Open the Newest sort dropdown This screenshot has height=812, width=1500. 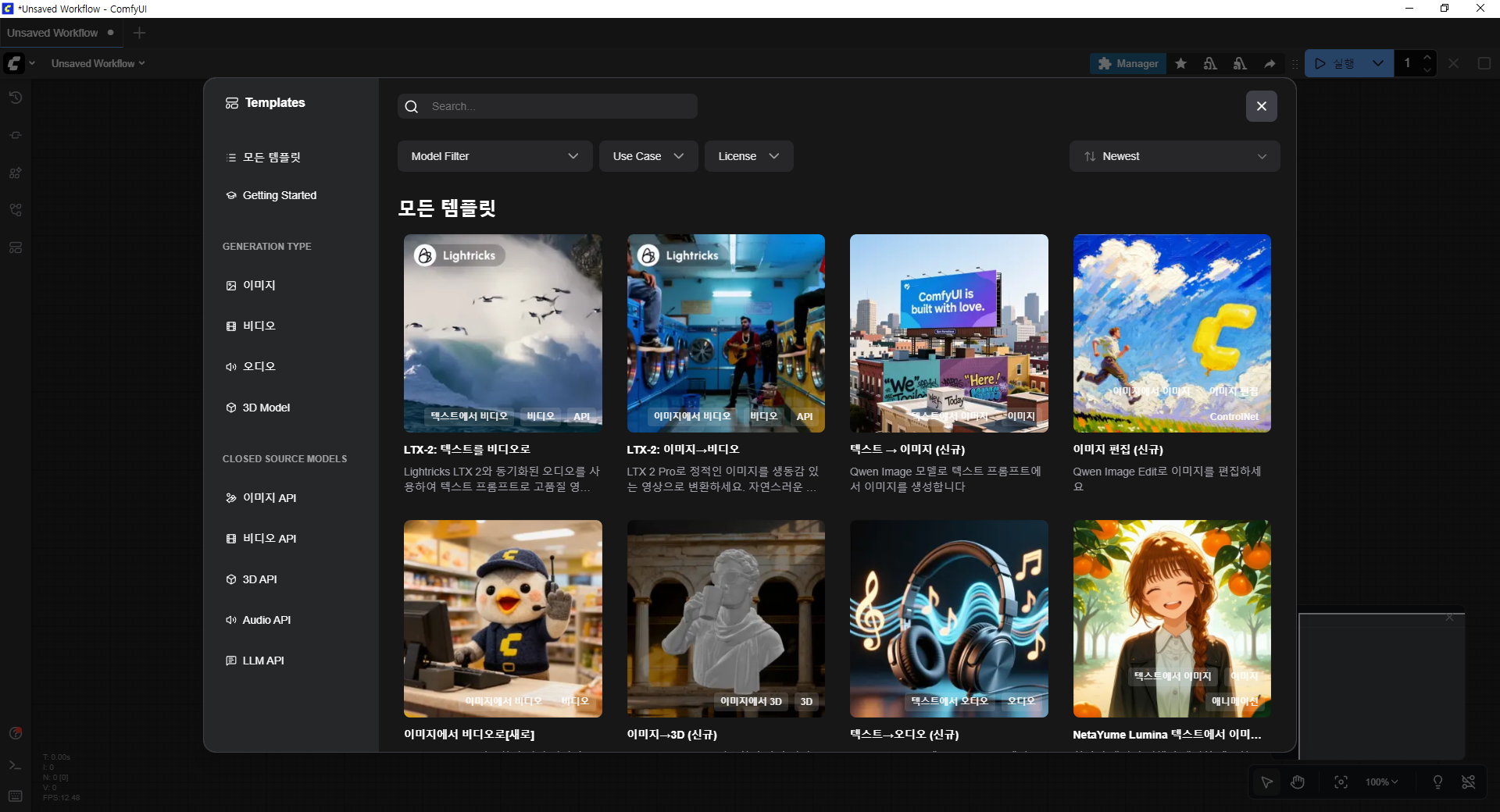1174,156
